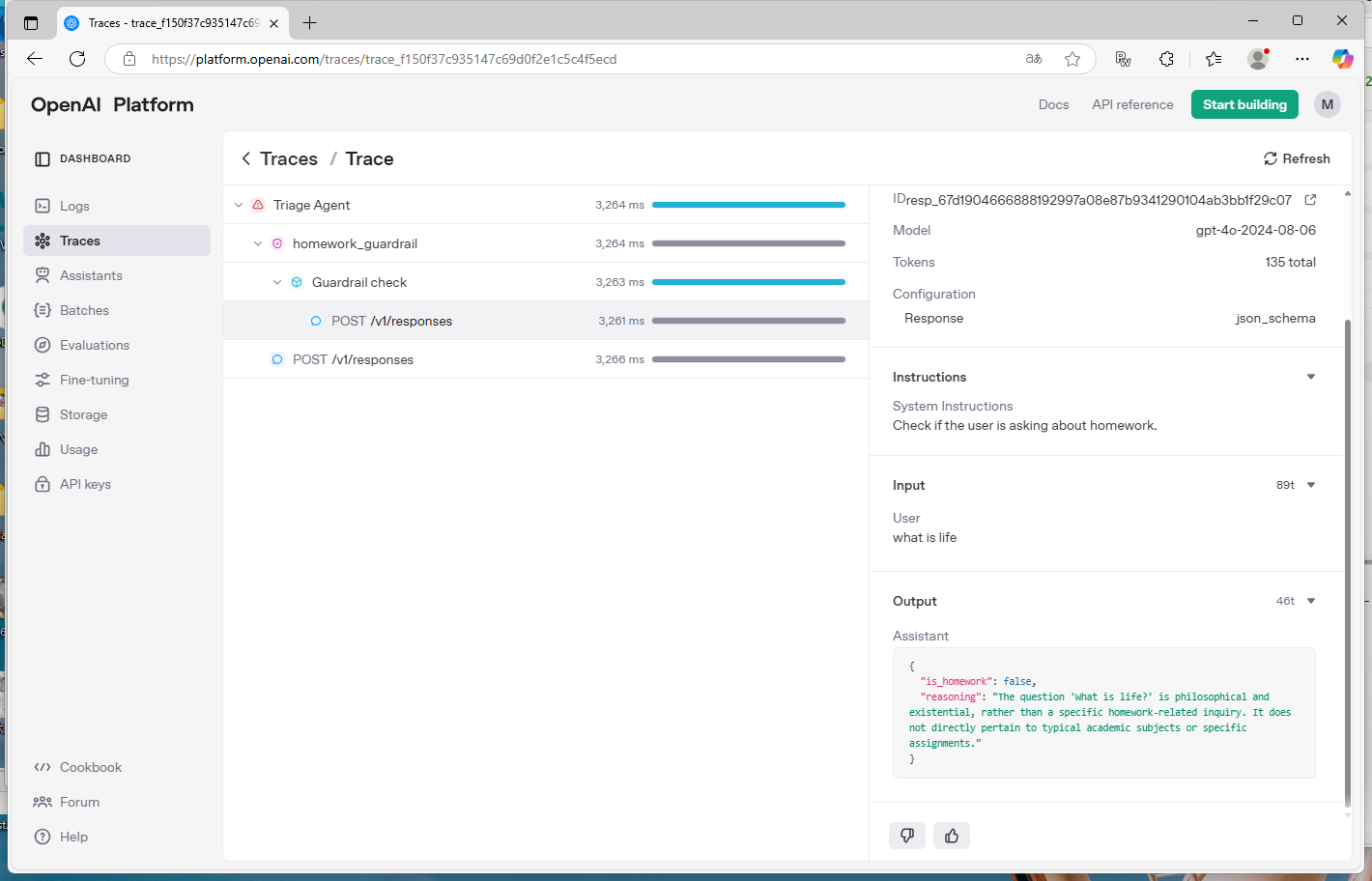Click the Start building button
Viewport: 1372px width, 881px height.
tap(1244, 104)
